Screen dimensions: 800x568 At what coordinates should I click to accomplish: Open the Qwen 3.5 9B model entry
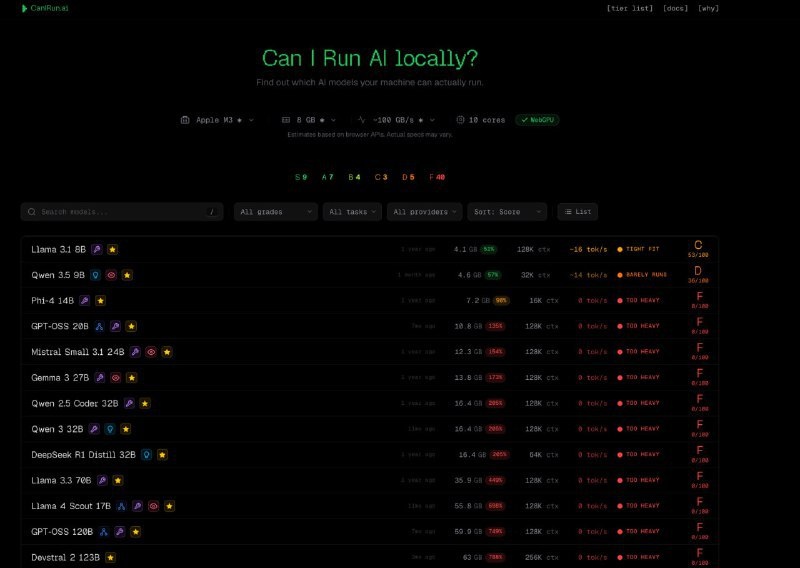[x=369, y=275]
